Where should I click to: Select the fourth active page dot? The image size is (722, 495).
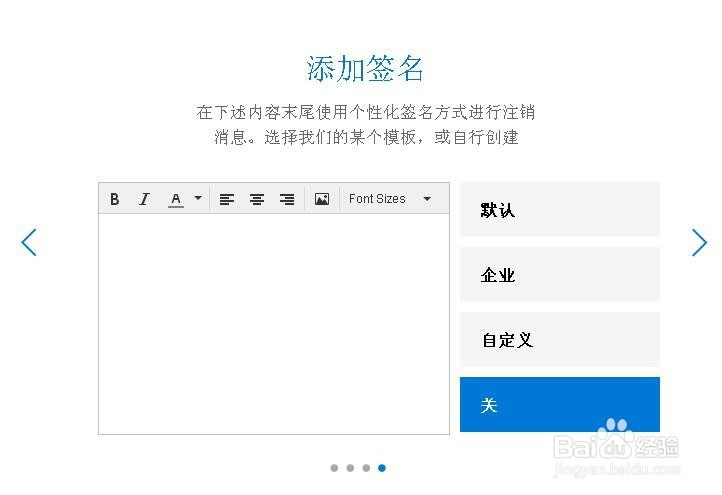[382, 468]
